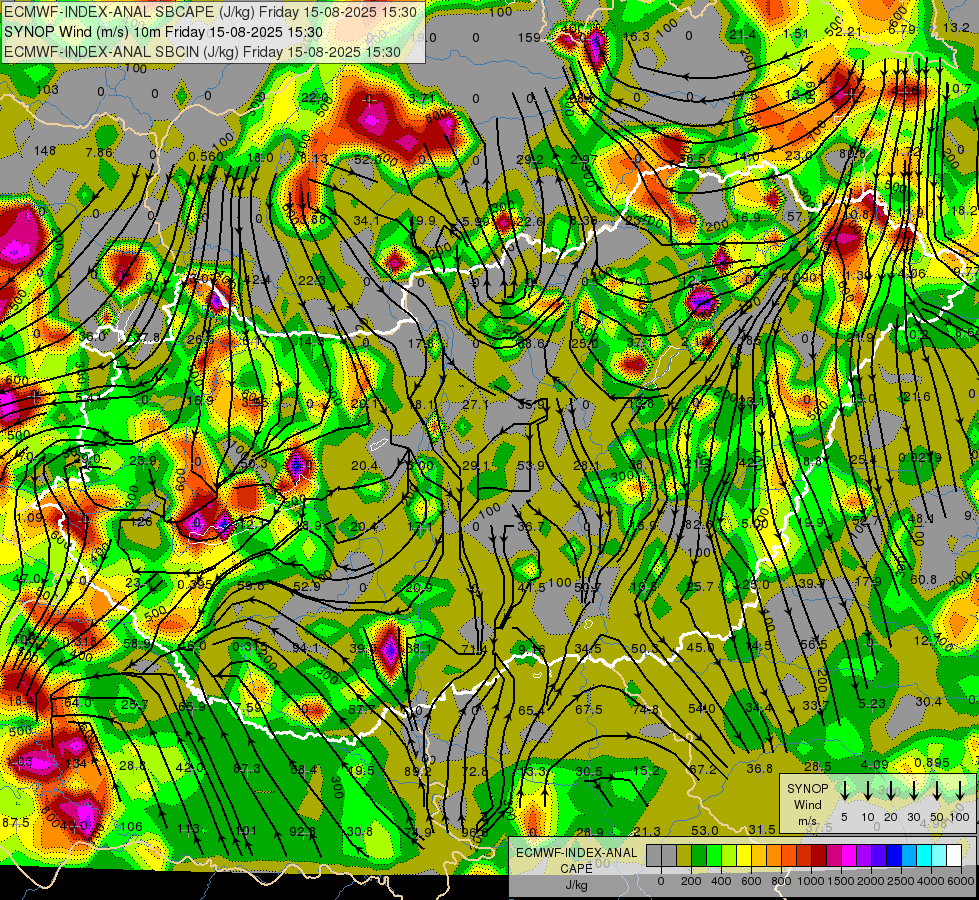
Task: Click the 10 m/s wind arrow in legend
Action: coord(867,791)
